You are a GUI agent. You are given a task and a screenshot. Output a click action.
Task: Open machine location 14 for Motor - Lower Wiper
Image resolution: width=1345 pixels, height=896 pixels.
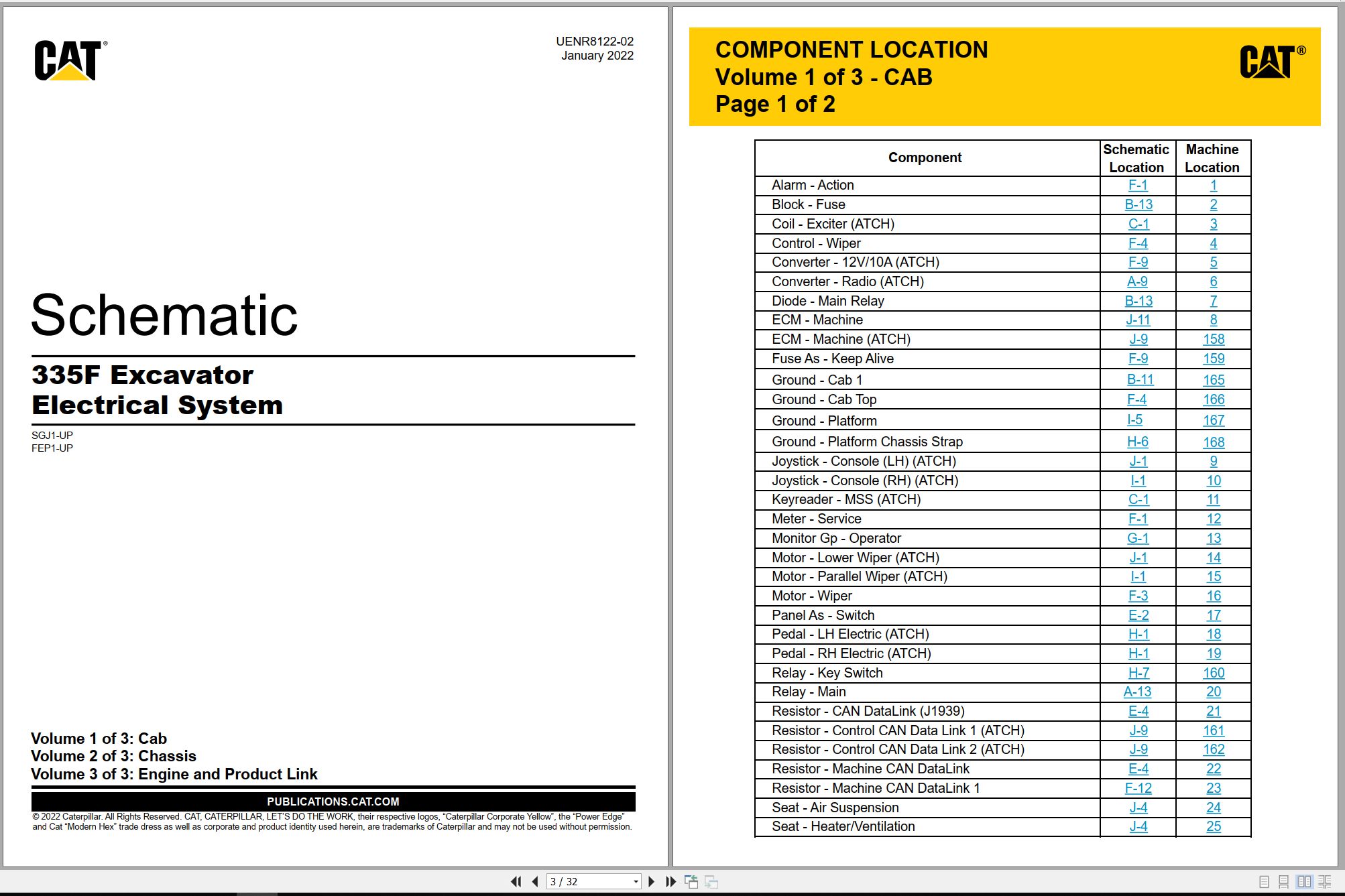1214,558
